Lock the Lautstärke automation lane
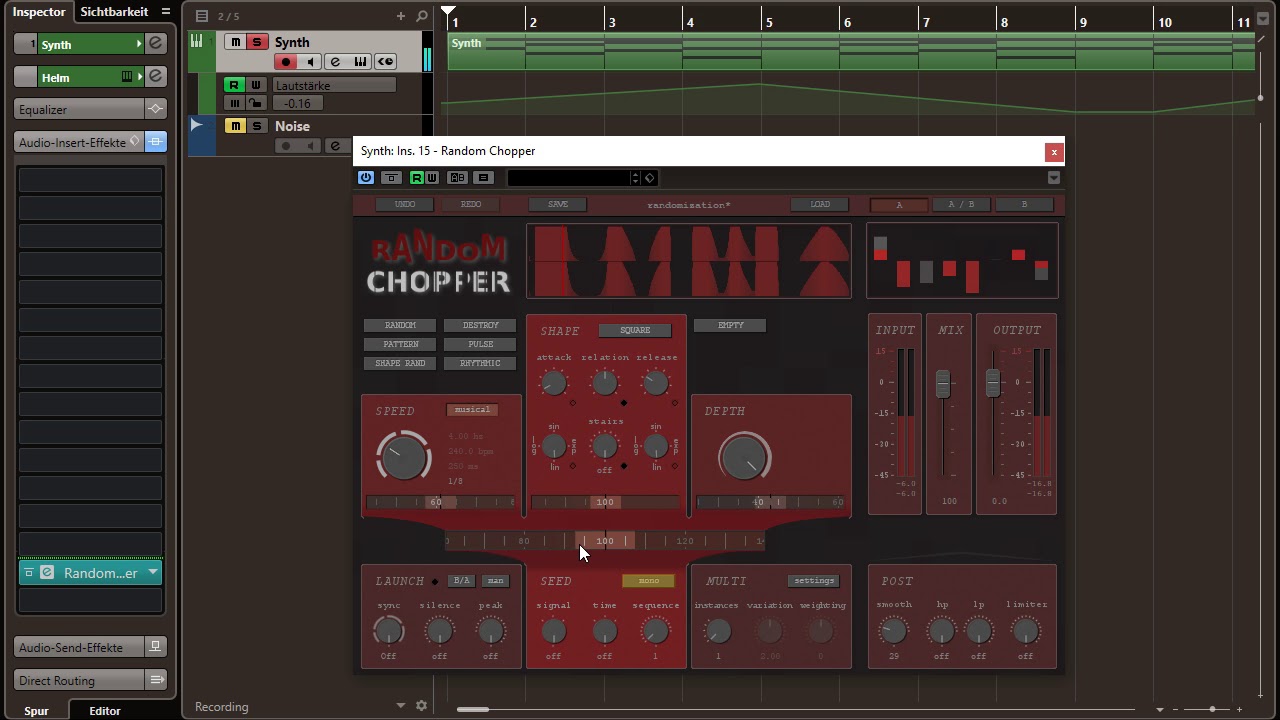The height and width of the screenshot is (720, 1280). click(255, 103)
